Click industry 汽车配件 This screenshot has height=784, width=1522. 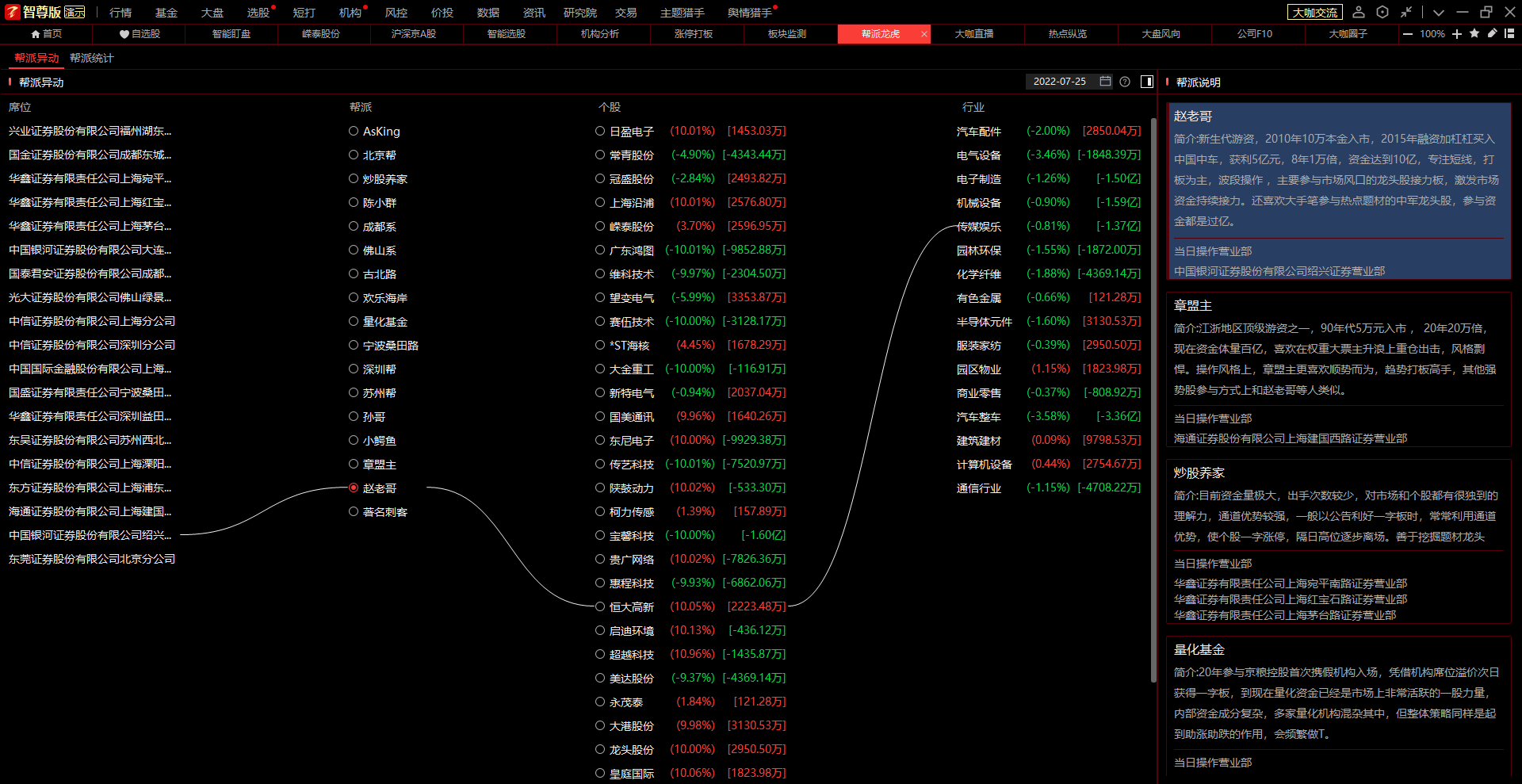(979, 131)
